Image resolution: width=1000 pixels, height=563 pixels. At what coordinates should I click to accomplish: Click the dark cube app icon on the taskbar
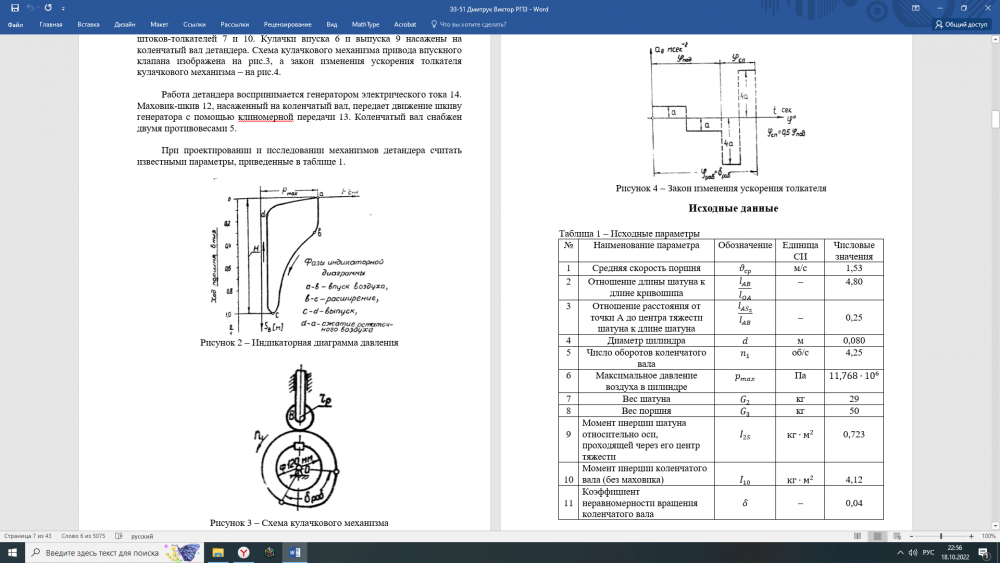tap(269, 553)
